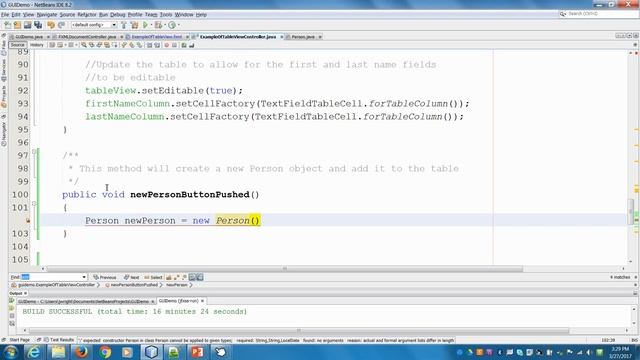
Task: Click the Find Selection magnifier editor icon
Action: pyautogui.click(x=84, y=45)
